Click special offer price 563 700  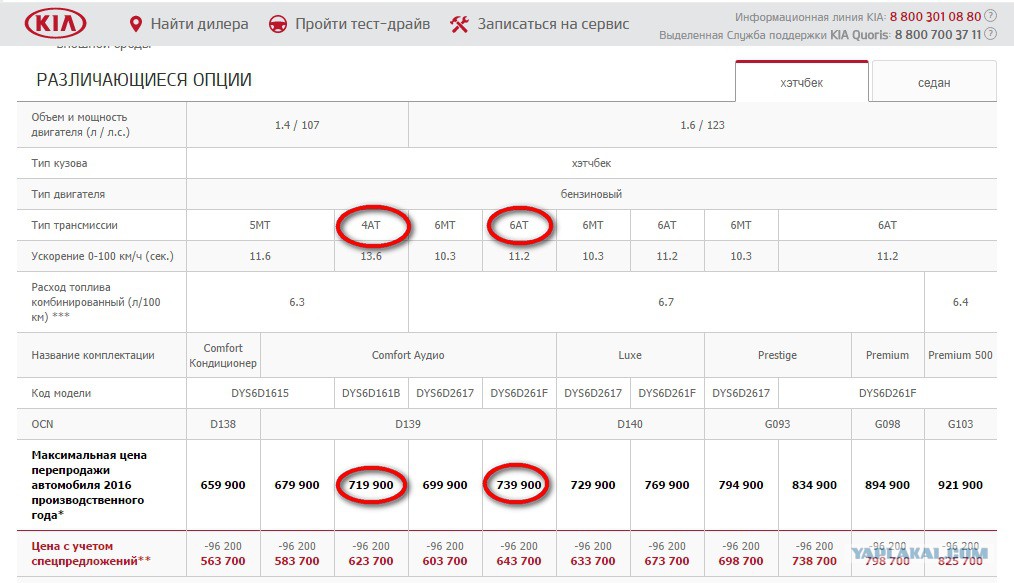[223, 561]
